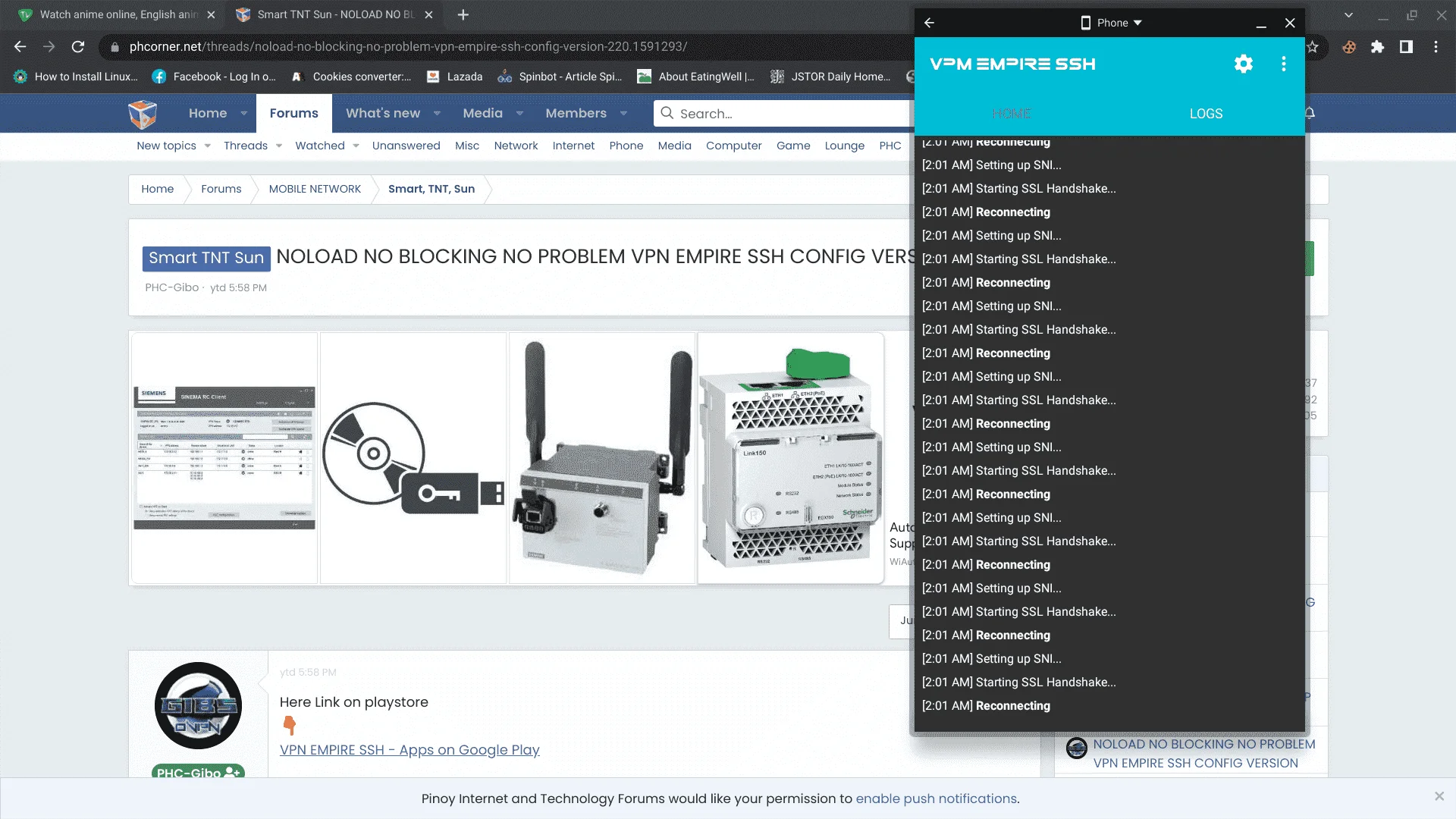Open the Siemens SINEMA RC Client ad thumbnail
This screenshot has height=819, width=1456.
[x=224, y=458]
